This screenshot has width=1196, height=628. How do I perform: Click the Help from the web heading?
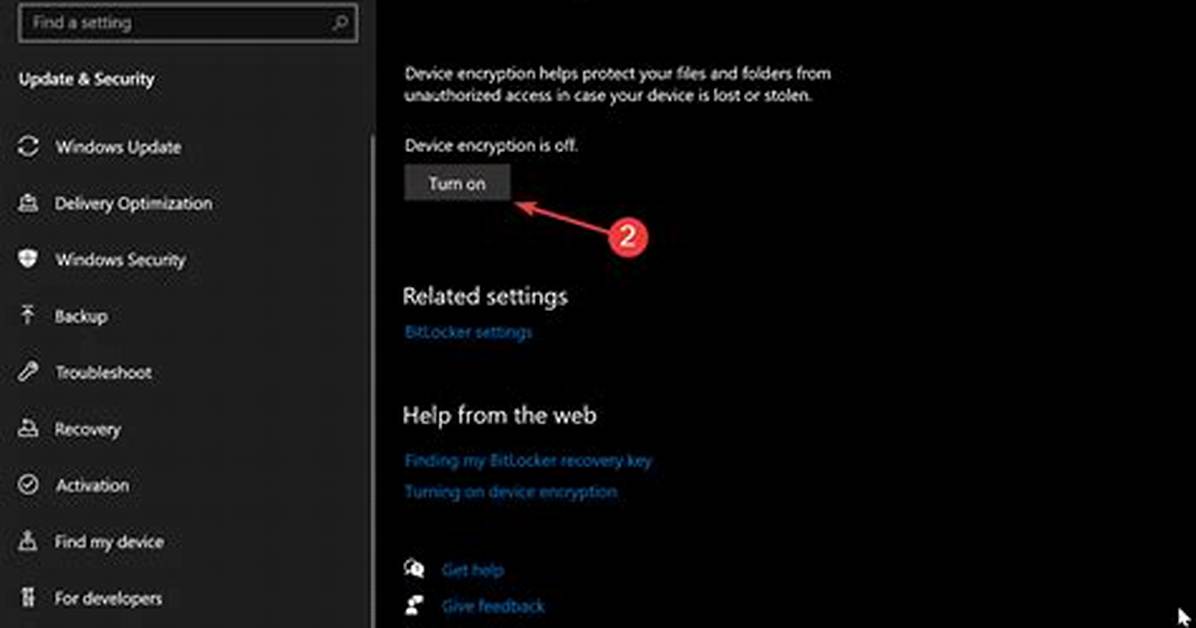click(x=500, y=415)
